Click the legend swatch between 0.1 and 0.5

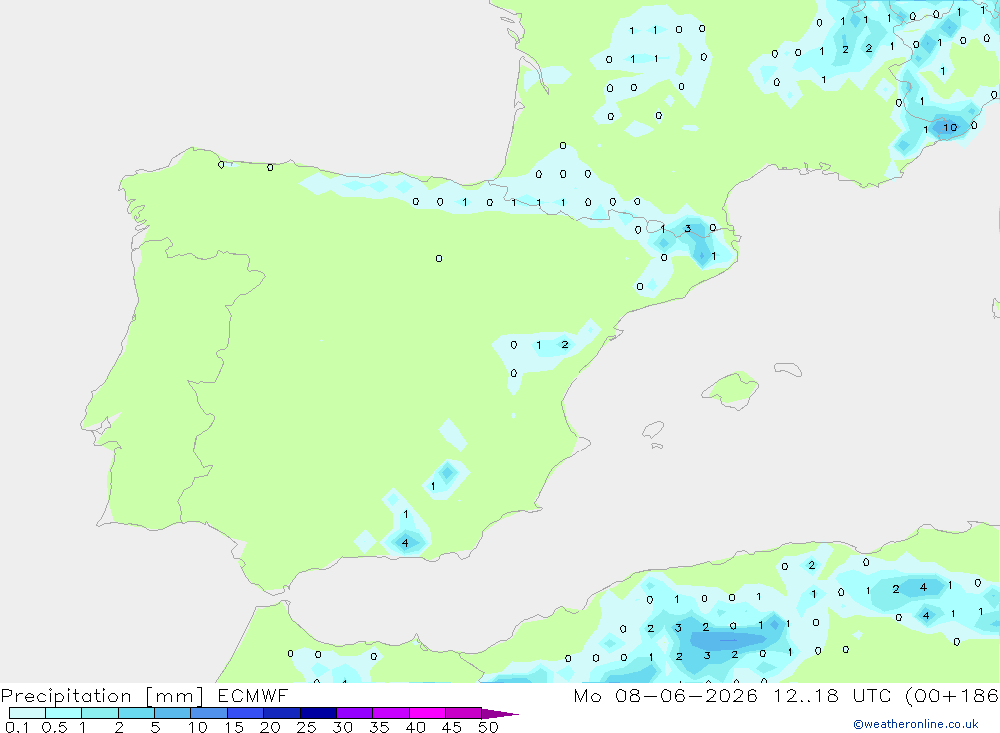27,713
